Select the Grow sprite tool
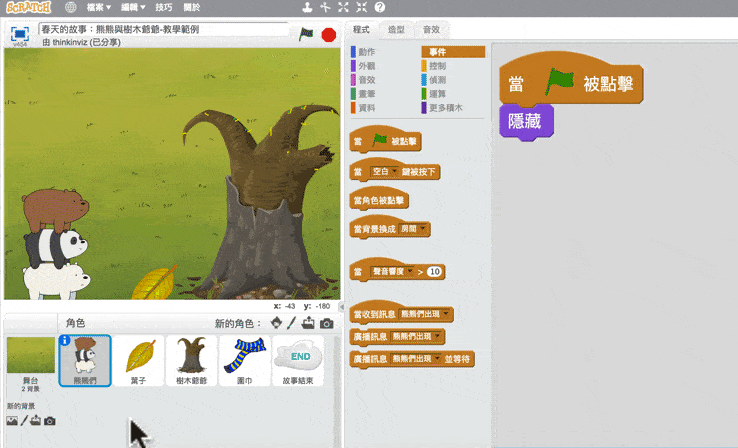This screenshot has height=448, width=738. click(x=343, y=7)
